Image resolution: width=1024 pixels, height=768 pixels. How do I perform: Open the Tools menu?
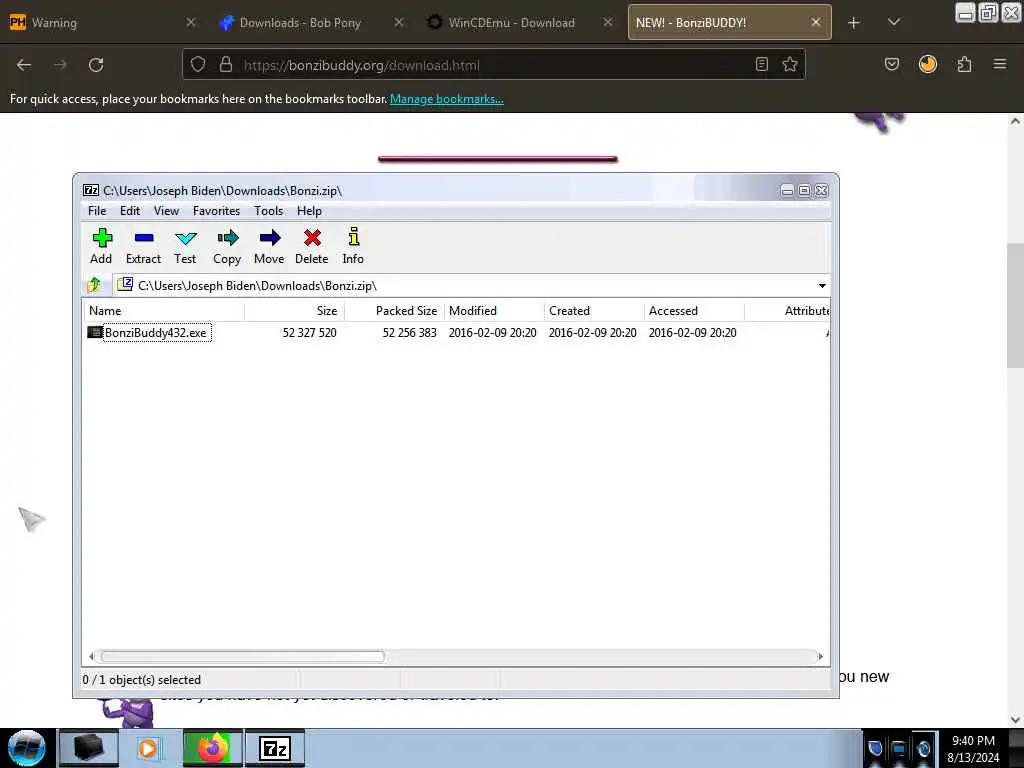(268, 211)
